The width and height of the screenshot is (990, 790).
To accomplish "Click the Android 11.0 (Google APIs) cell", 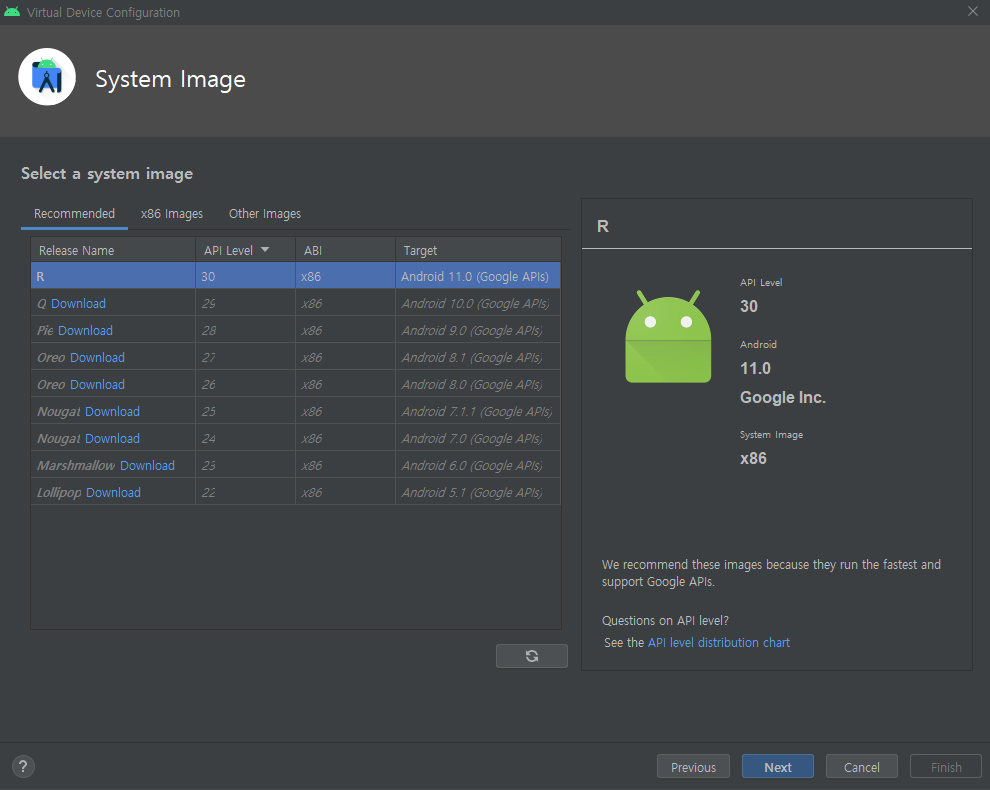I will pyautogui.click(x=478, y=276).
